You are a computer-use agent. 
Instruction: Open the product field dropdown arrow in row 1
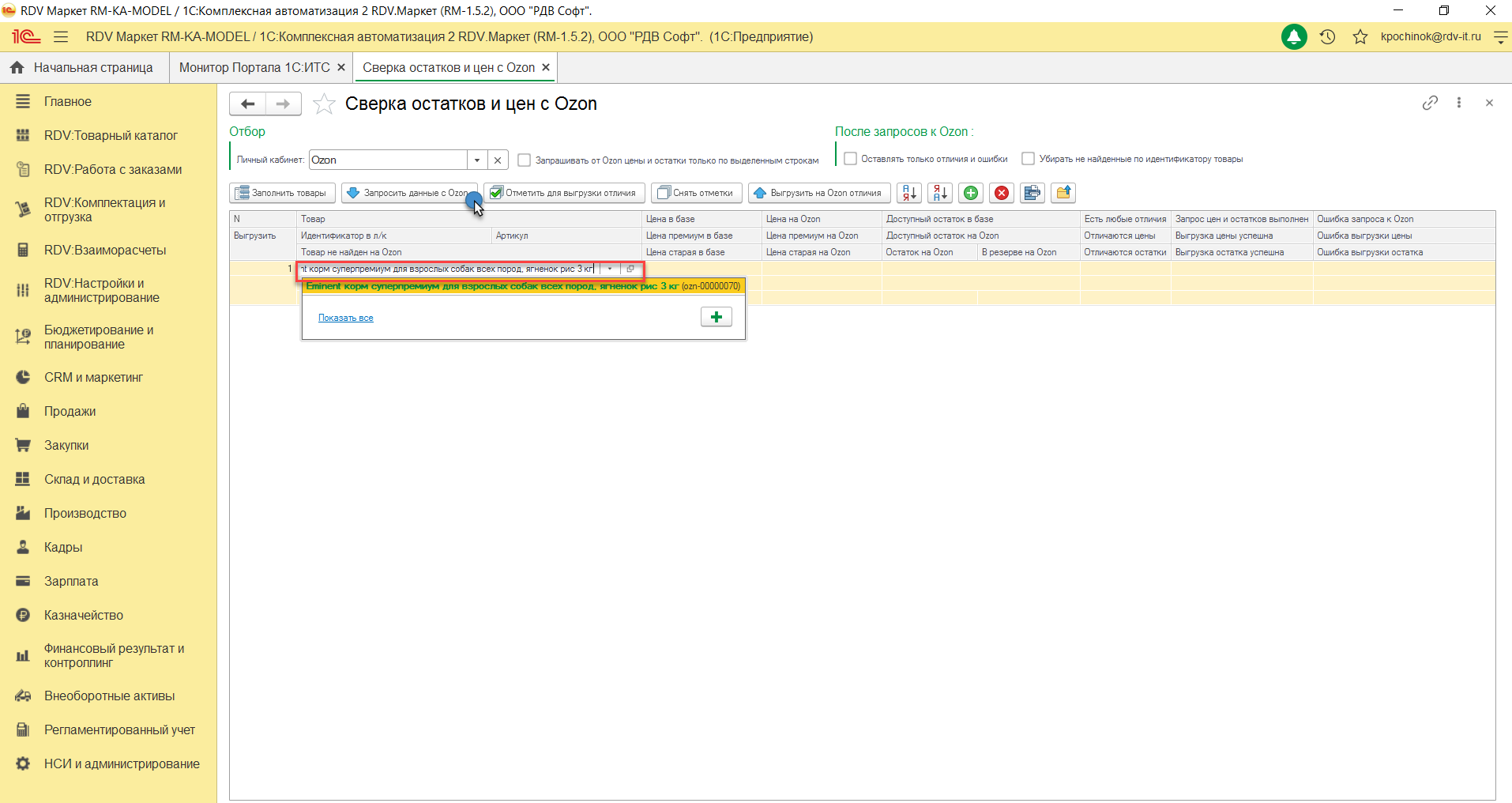point(610,270)
